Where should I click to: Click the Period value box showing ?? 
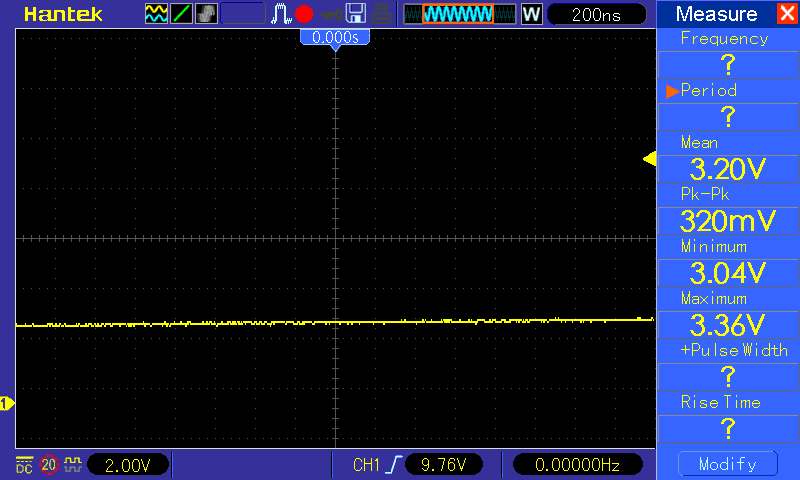click(x=728, y=117)
